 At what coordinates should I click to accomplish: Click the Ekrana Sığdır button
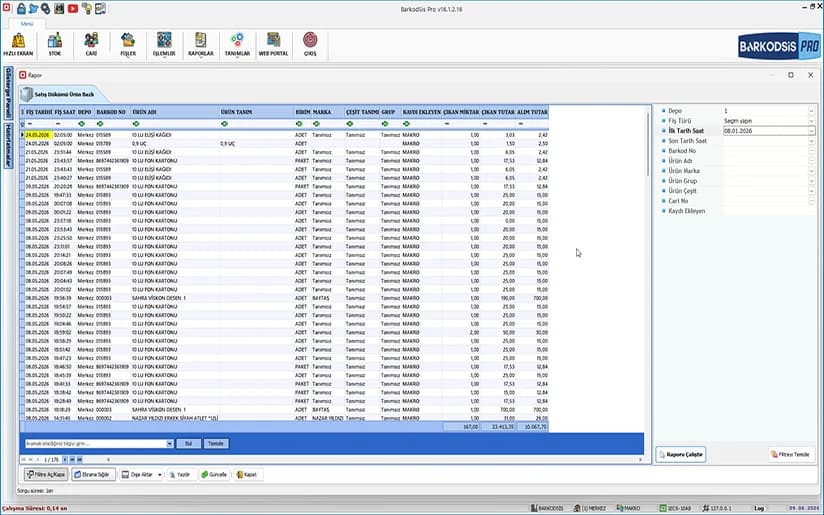point(93,475)
